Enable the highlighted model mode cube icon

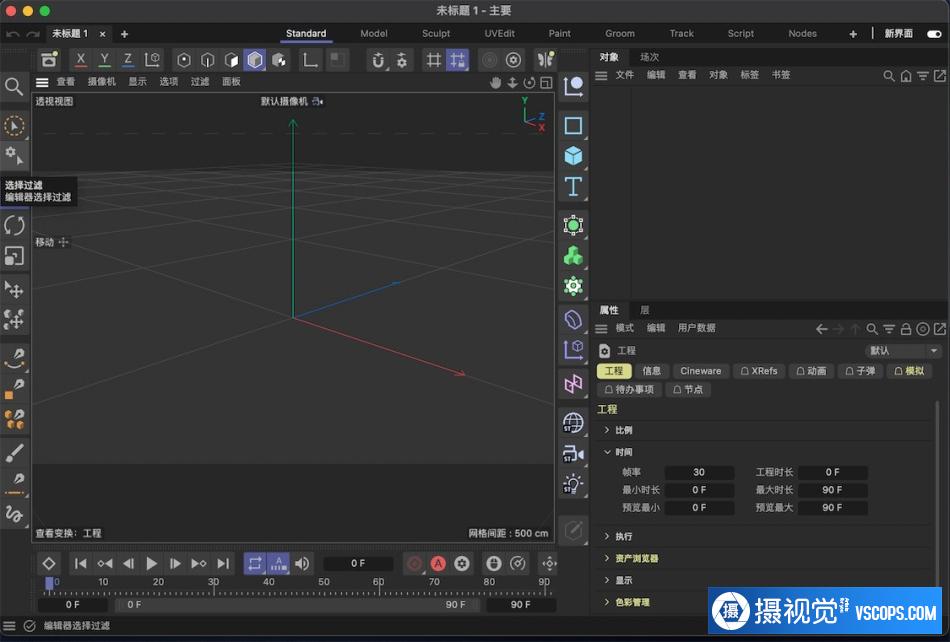coord(255,59)
